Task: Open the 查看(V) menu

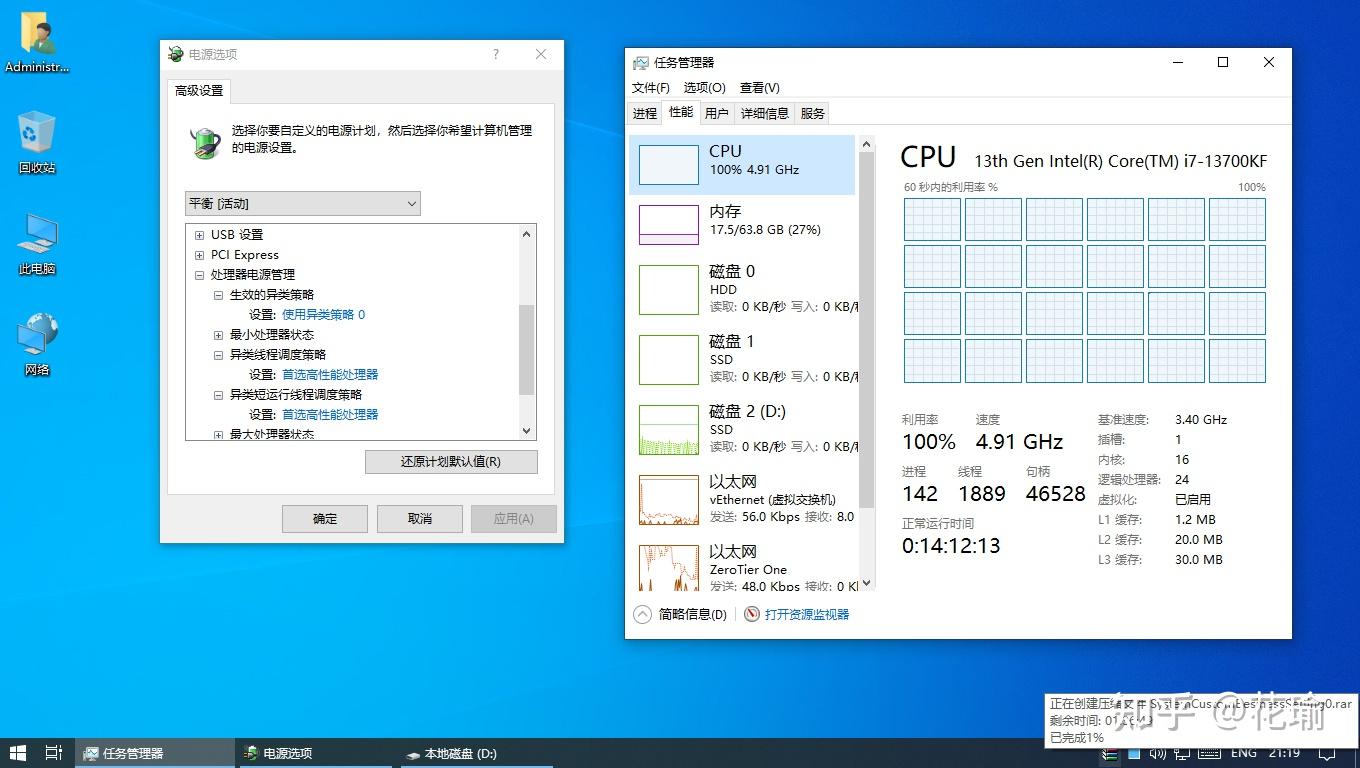Action: pos(759,88)
